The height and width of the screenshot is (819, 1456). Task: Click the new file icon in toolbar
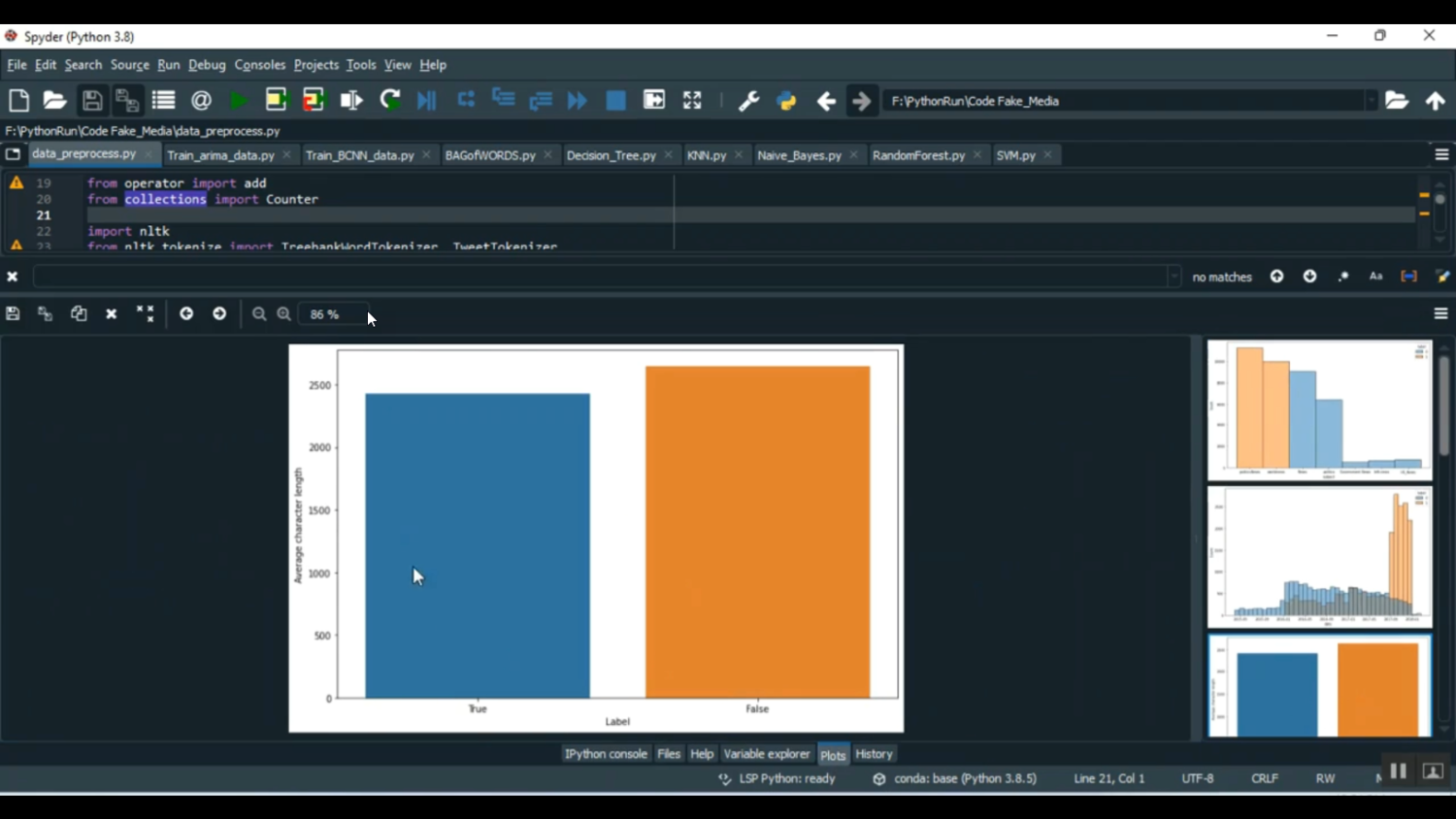click(x=18, y=101)
